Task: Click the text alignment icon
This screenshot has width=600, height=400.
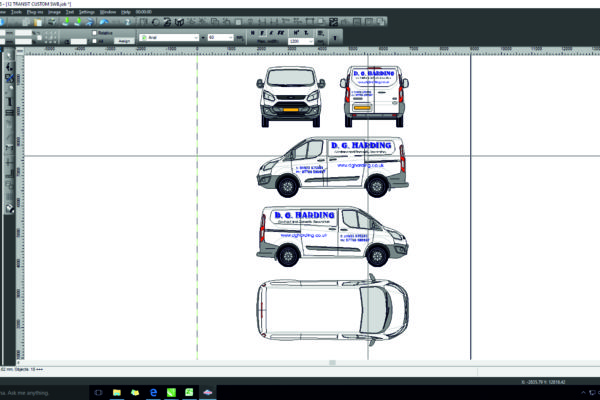Action: (321, 34)
